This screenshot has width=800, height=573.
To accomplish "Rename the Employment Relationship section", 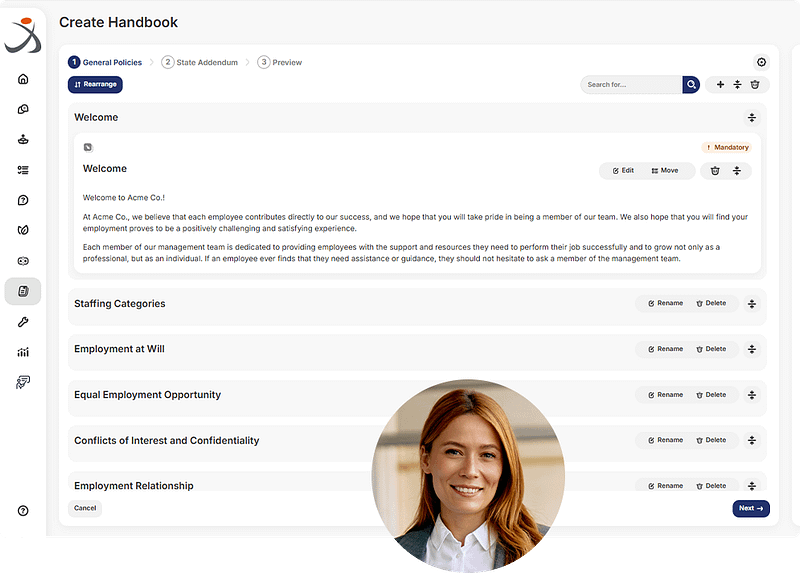I will point(665,486).
